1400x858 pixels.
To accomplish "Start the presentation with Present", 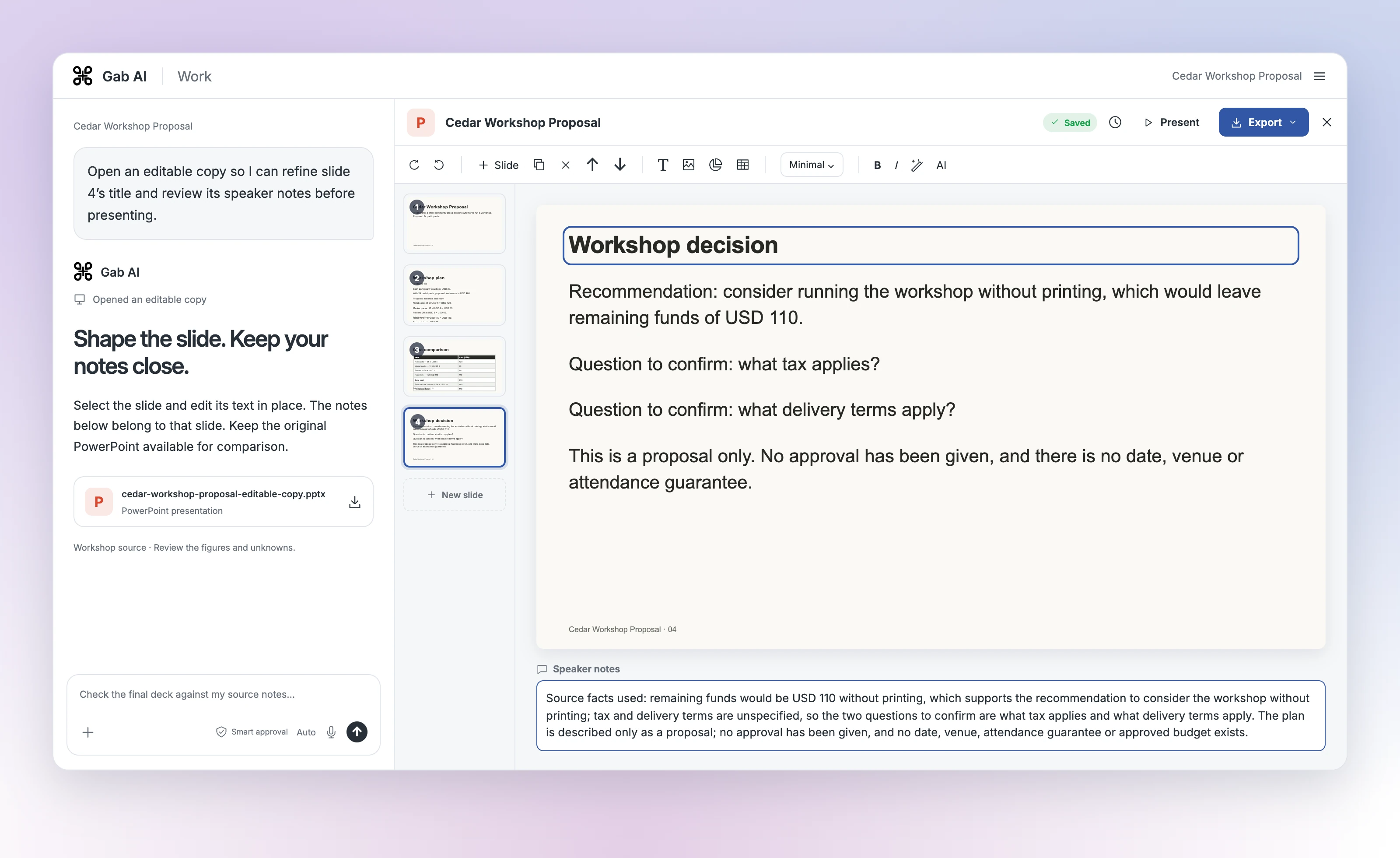I will coord(1172,122).
